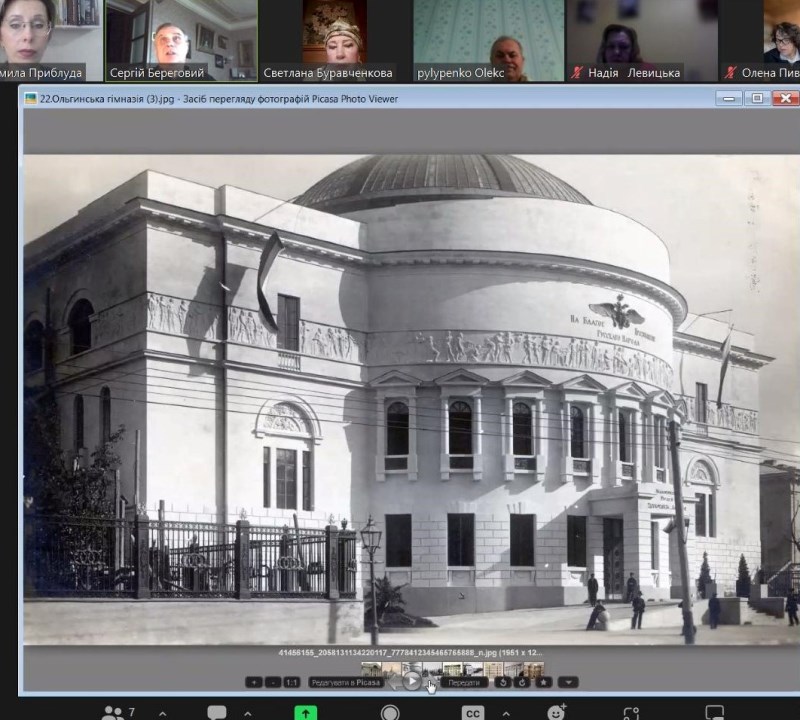Viewport: 800px width, 720px height.
Task: Minimize the Picasa Photo Viewer window
Action: click(729, 98)
